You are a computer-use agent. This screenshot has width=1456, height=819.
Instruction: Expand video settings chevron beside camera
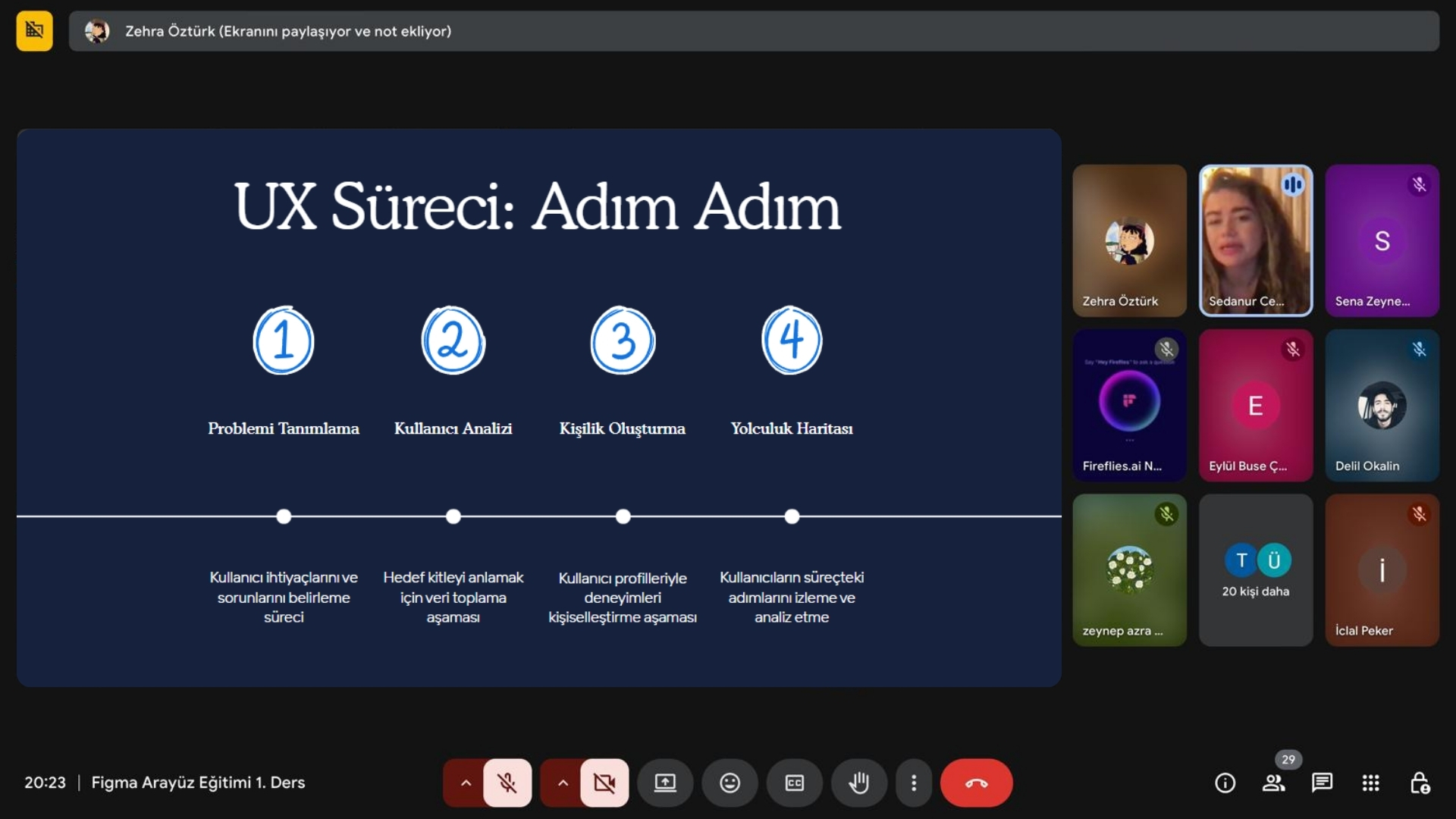click(563, 783)
